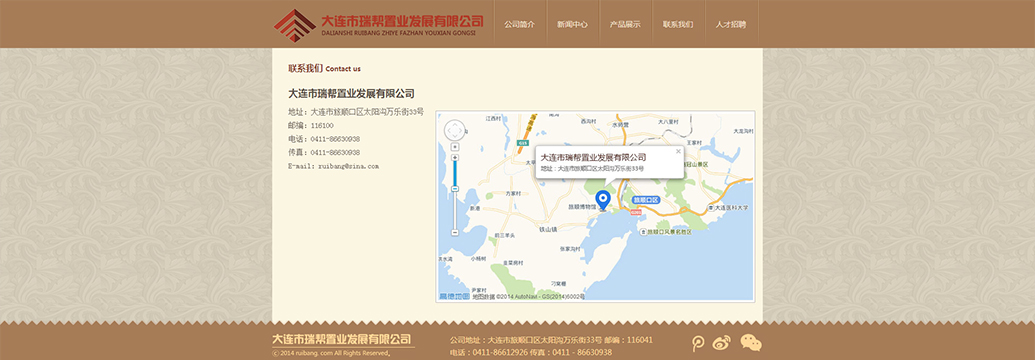Image resolution: width=1035 pixels, height=360 pixels.
Task: Open the Weibo icon in footer
Action: (722, 342)
